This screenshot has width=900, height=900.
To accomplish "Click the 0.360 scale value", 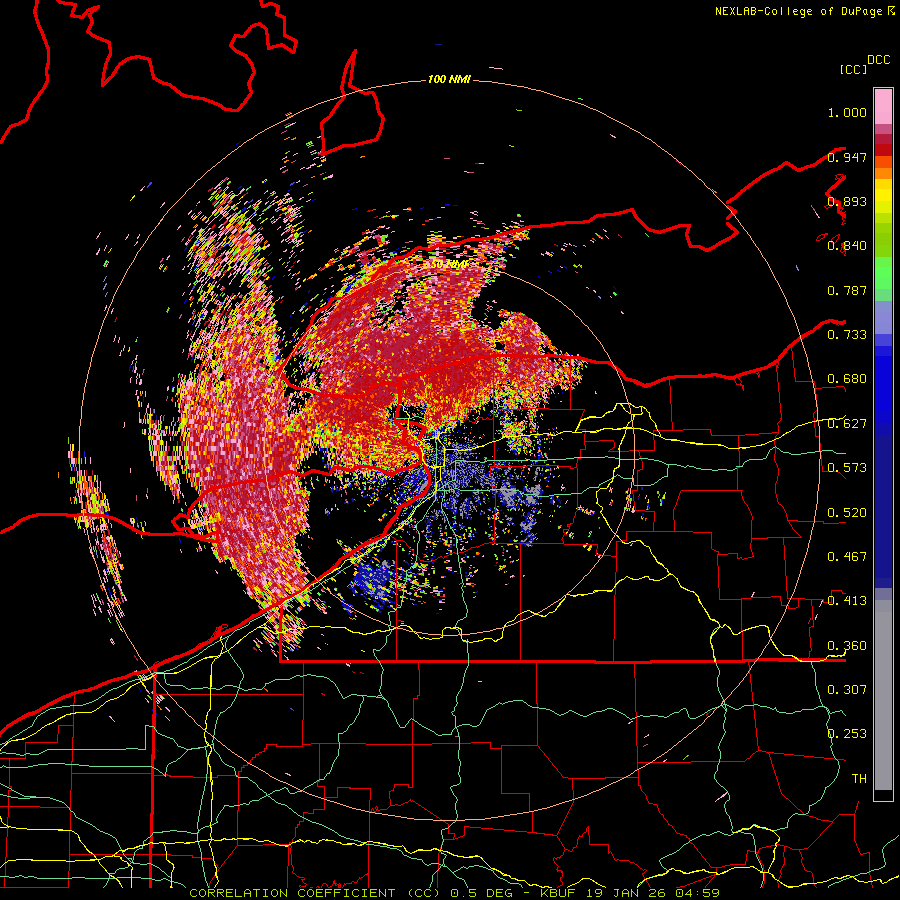I will [x=847, y=646].
